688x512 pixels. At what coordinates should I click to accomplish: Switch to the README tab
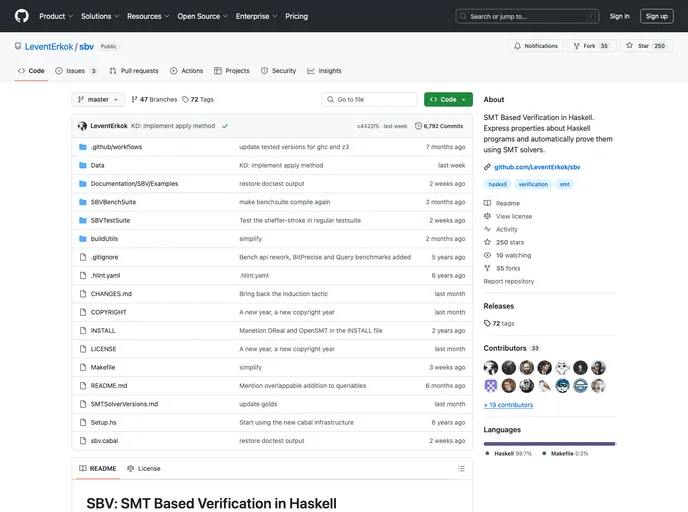97,469
